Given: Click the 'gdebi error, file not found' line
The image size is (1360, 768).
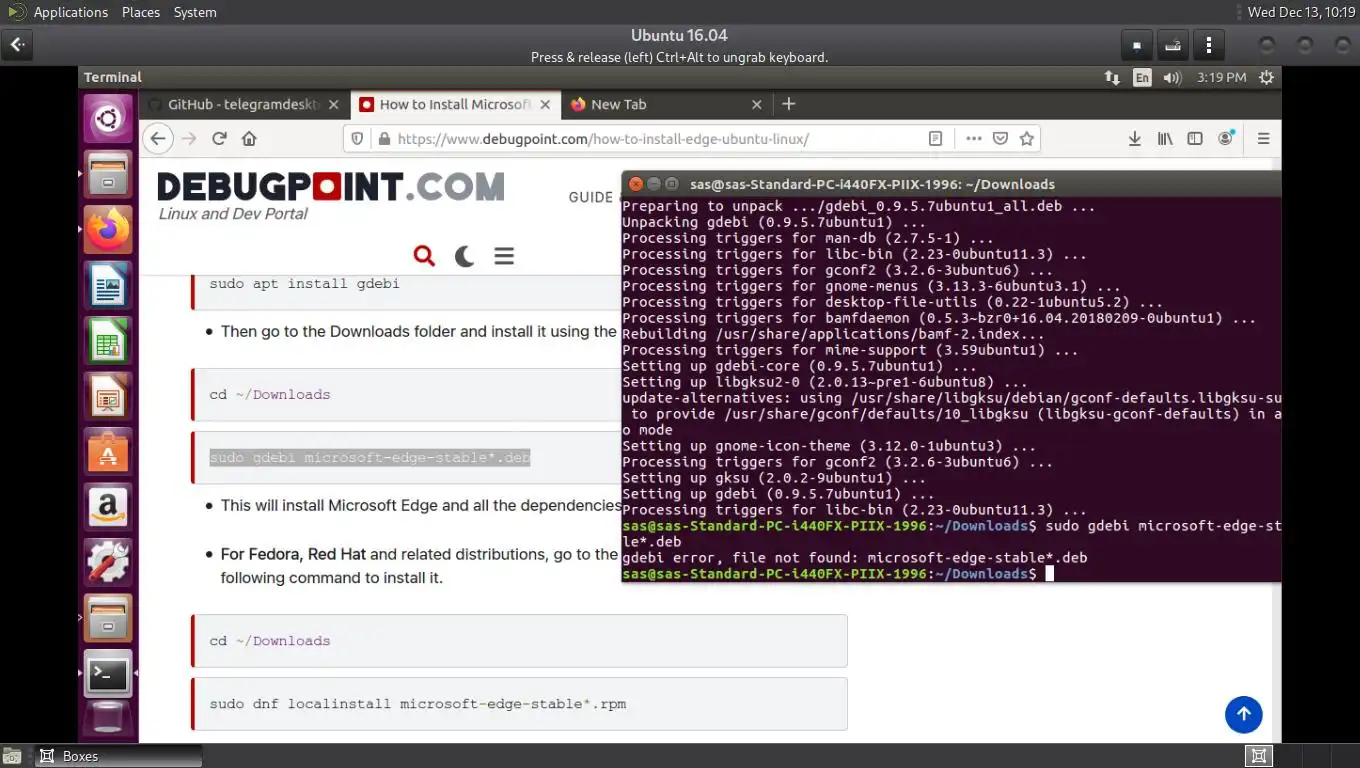Looking at the screenshot, I should tap(855, 558).
